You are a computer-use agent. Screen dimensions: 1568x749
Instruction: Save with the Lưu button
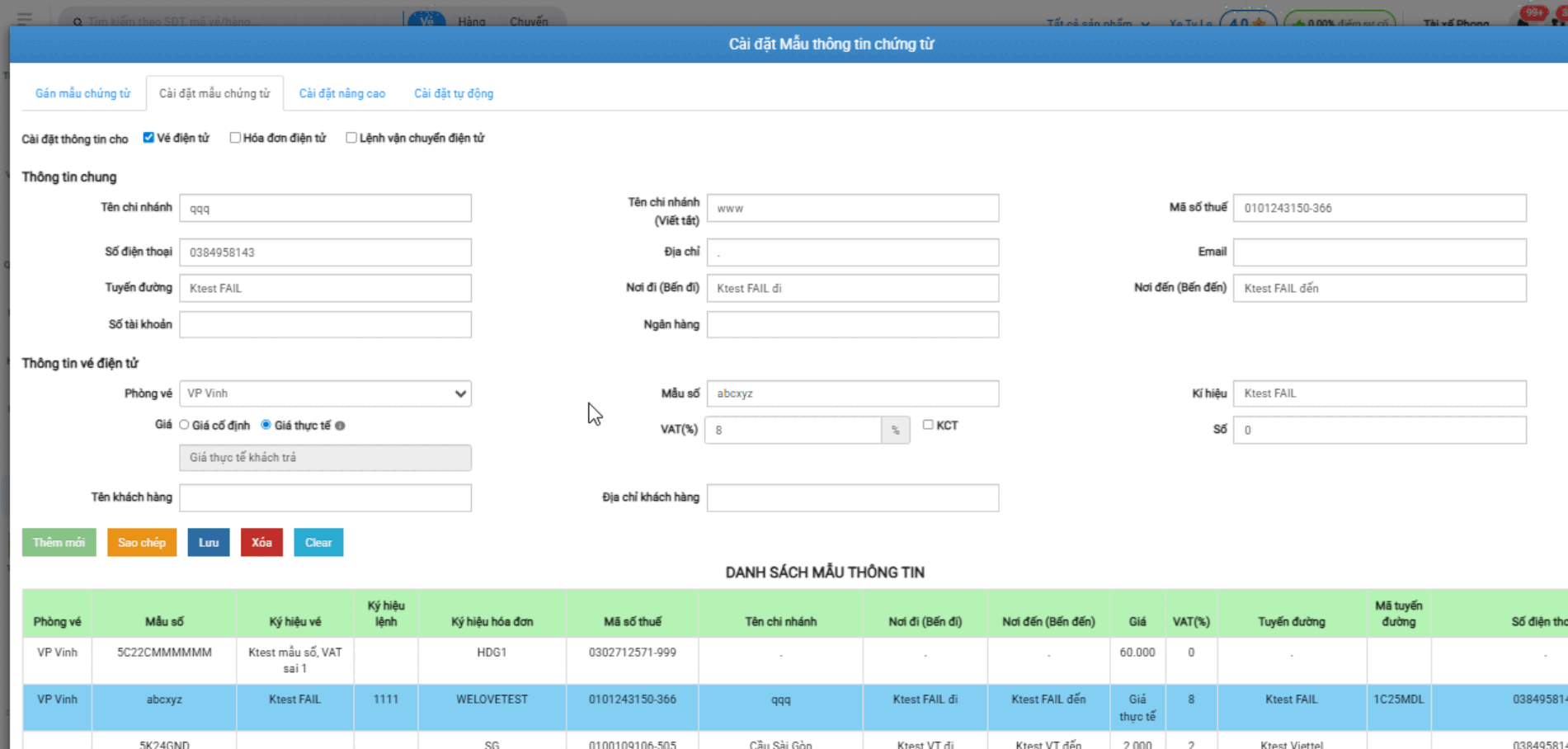(209, 542)
